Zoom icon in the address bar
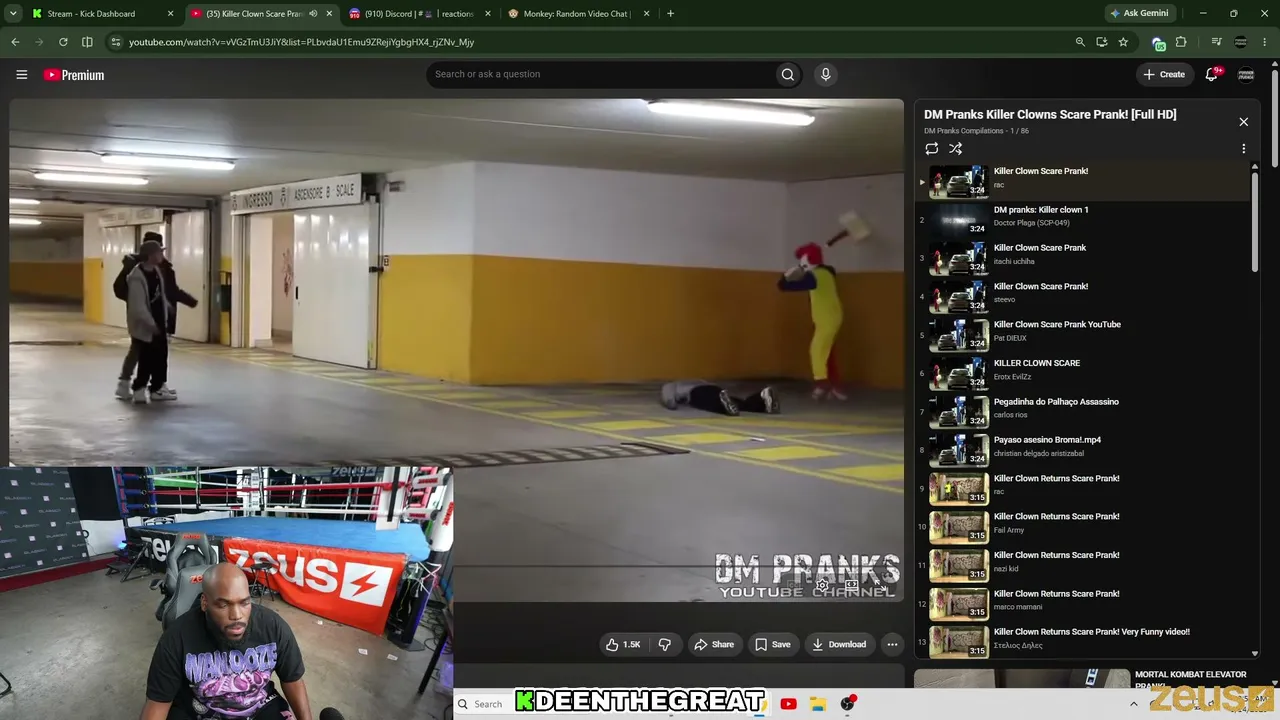 pyautogui.click(x=1080, y=42)
